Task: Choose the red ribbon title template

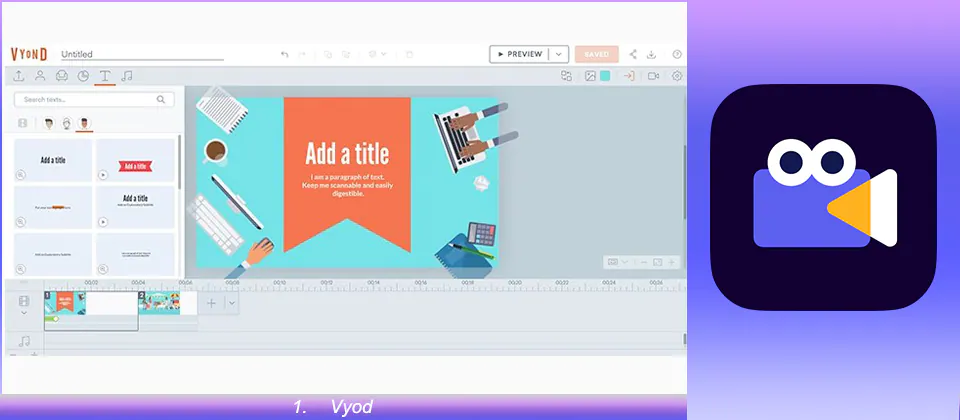Action: [135, 160]
